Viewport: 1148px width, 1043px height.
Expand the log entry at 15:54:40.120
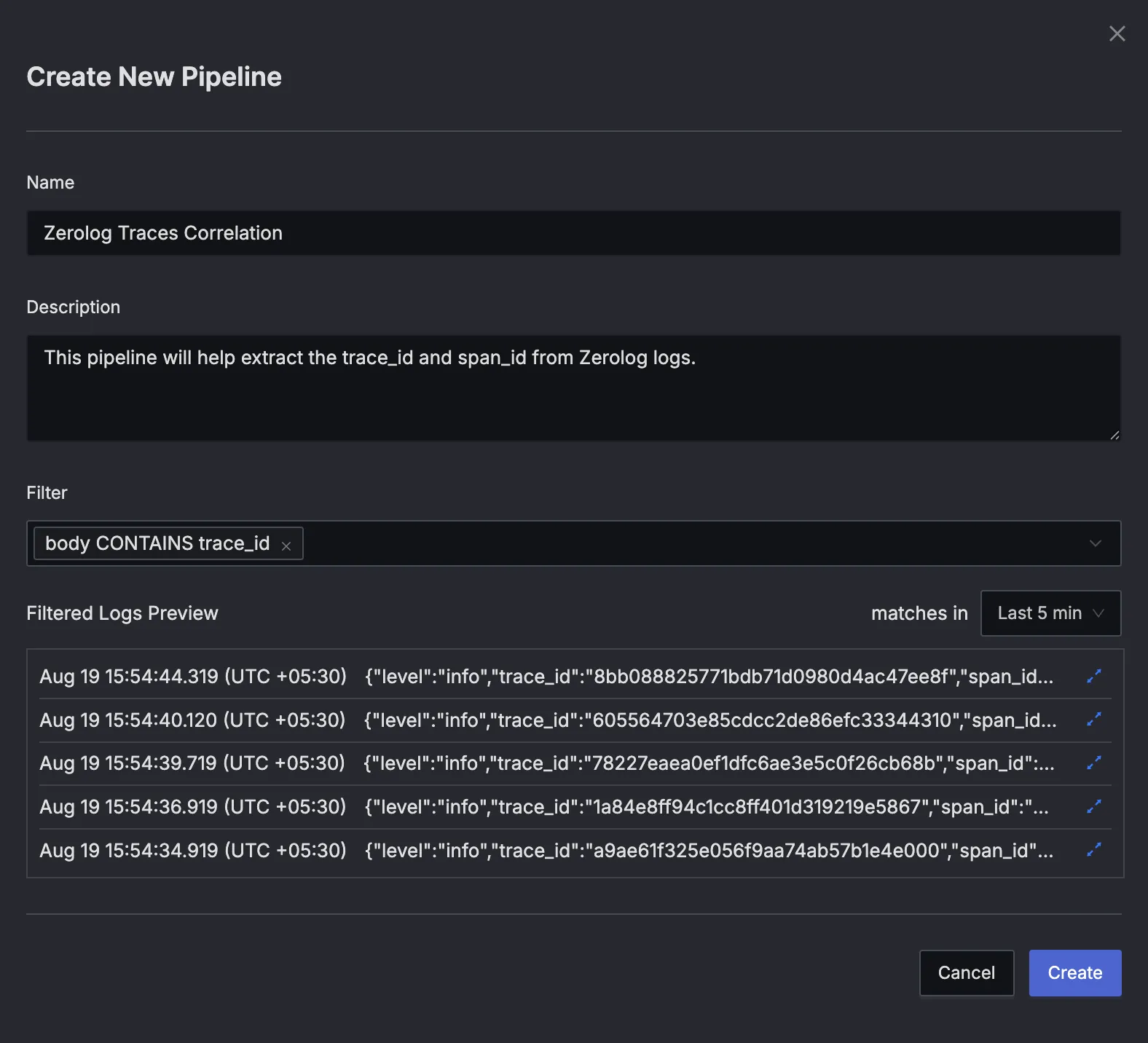1093,720
